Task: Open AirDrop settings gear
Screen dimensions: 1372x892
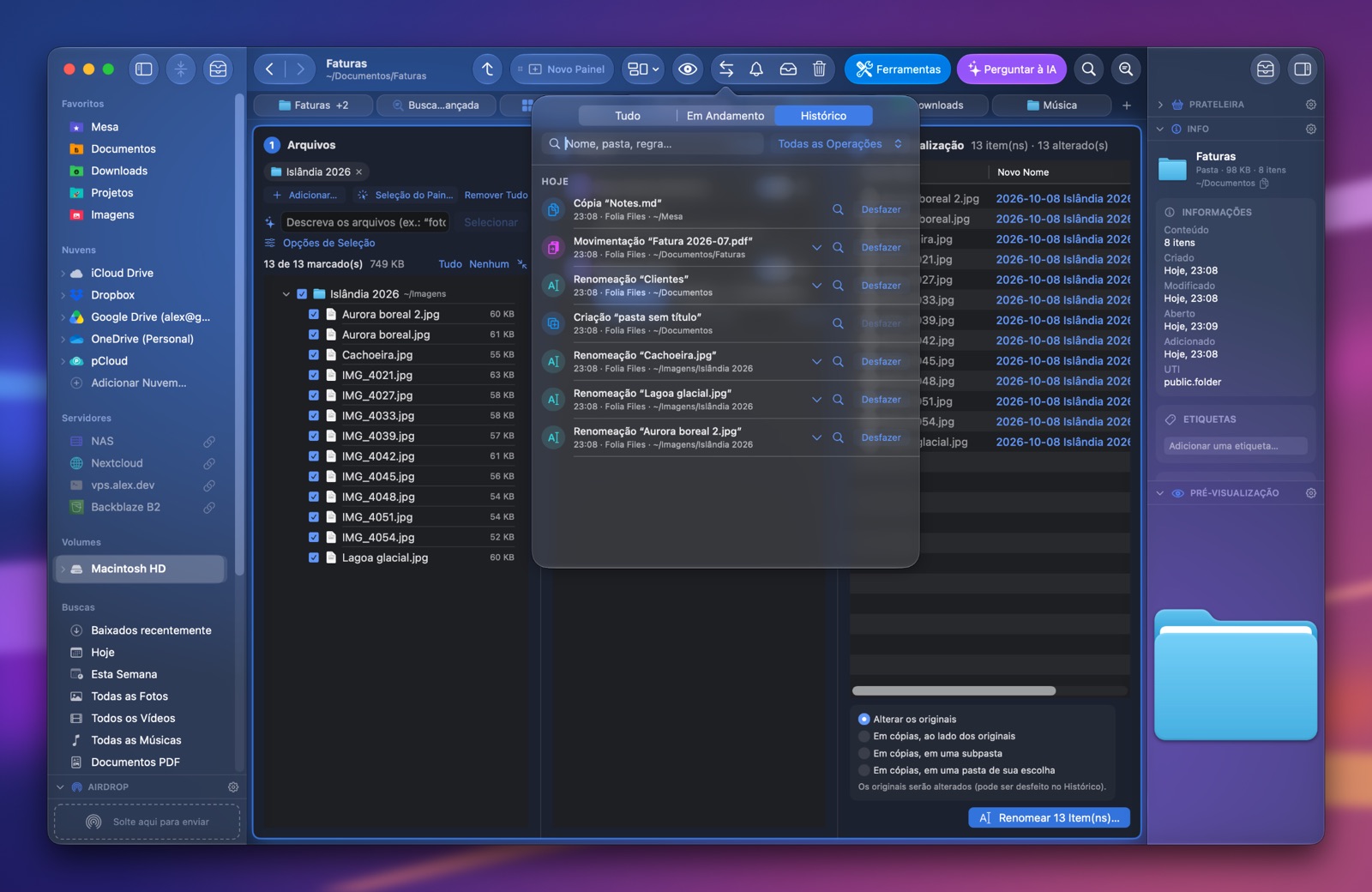Action: (233, 787)
